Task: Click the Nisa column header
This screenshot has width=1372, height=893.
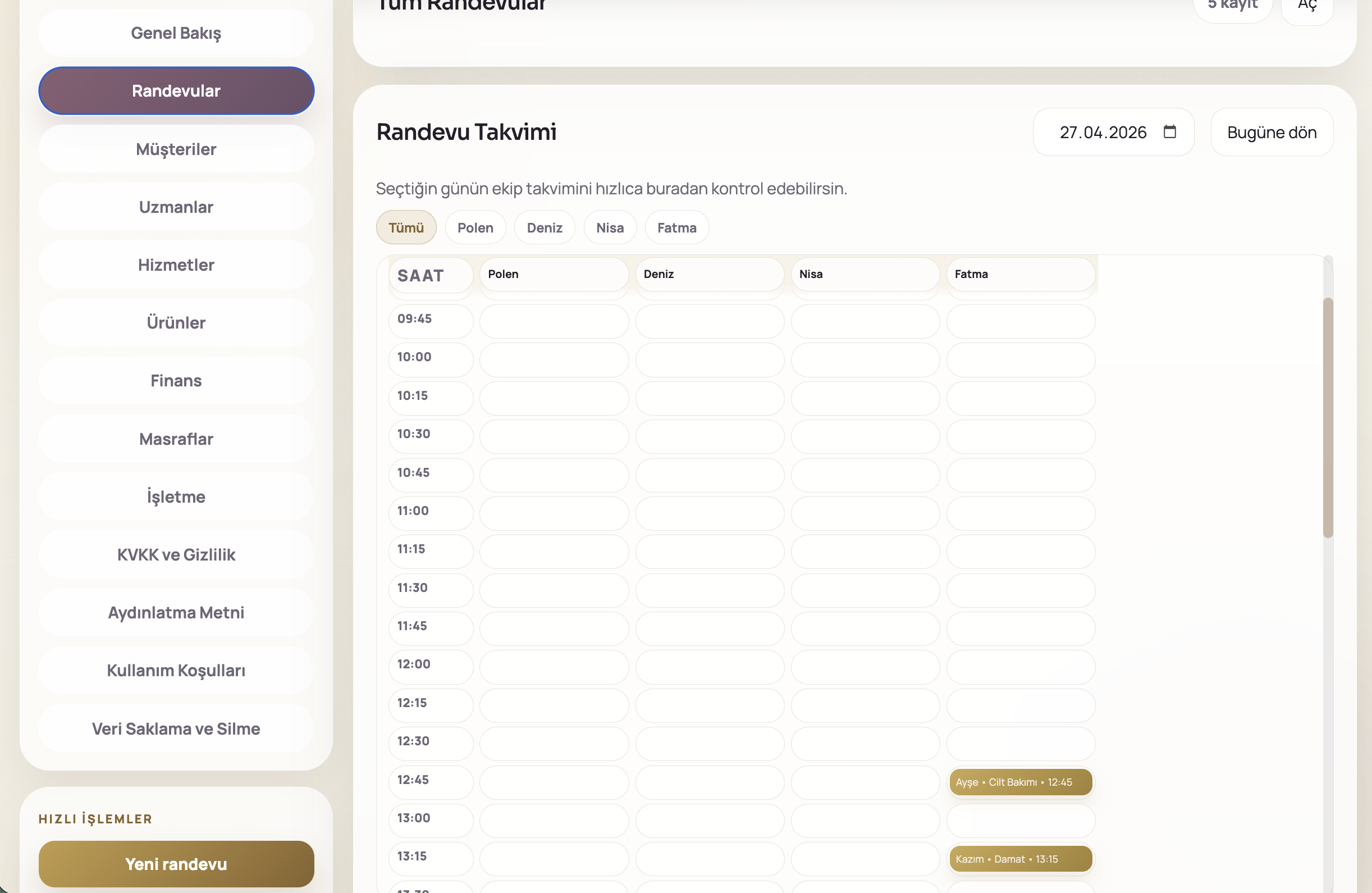Action: click(x=865, y=274)
